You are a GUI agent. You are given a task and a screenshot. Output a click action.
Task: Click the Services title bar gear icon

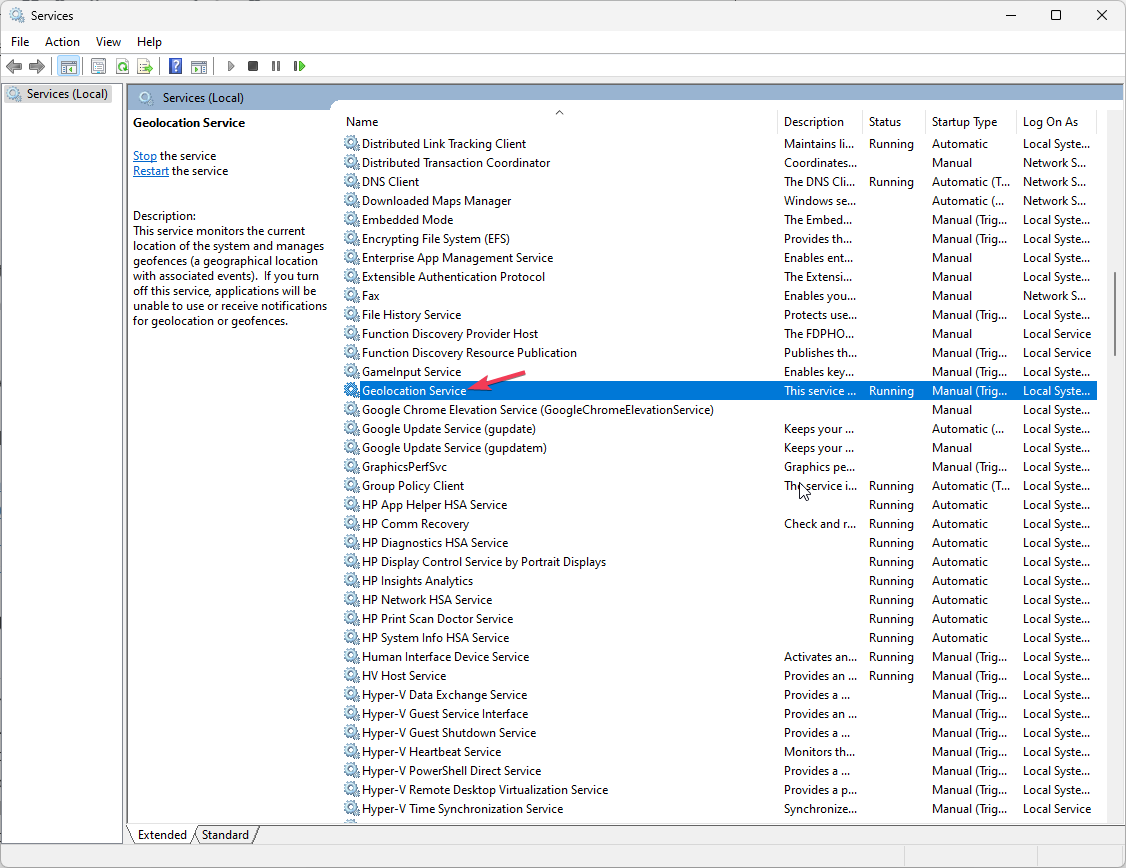click(17, 15)
